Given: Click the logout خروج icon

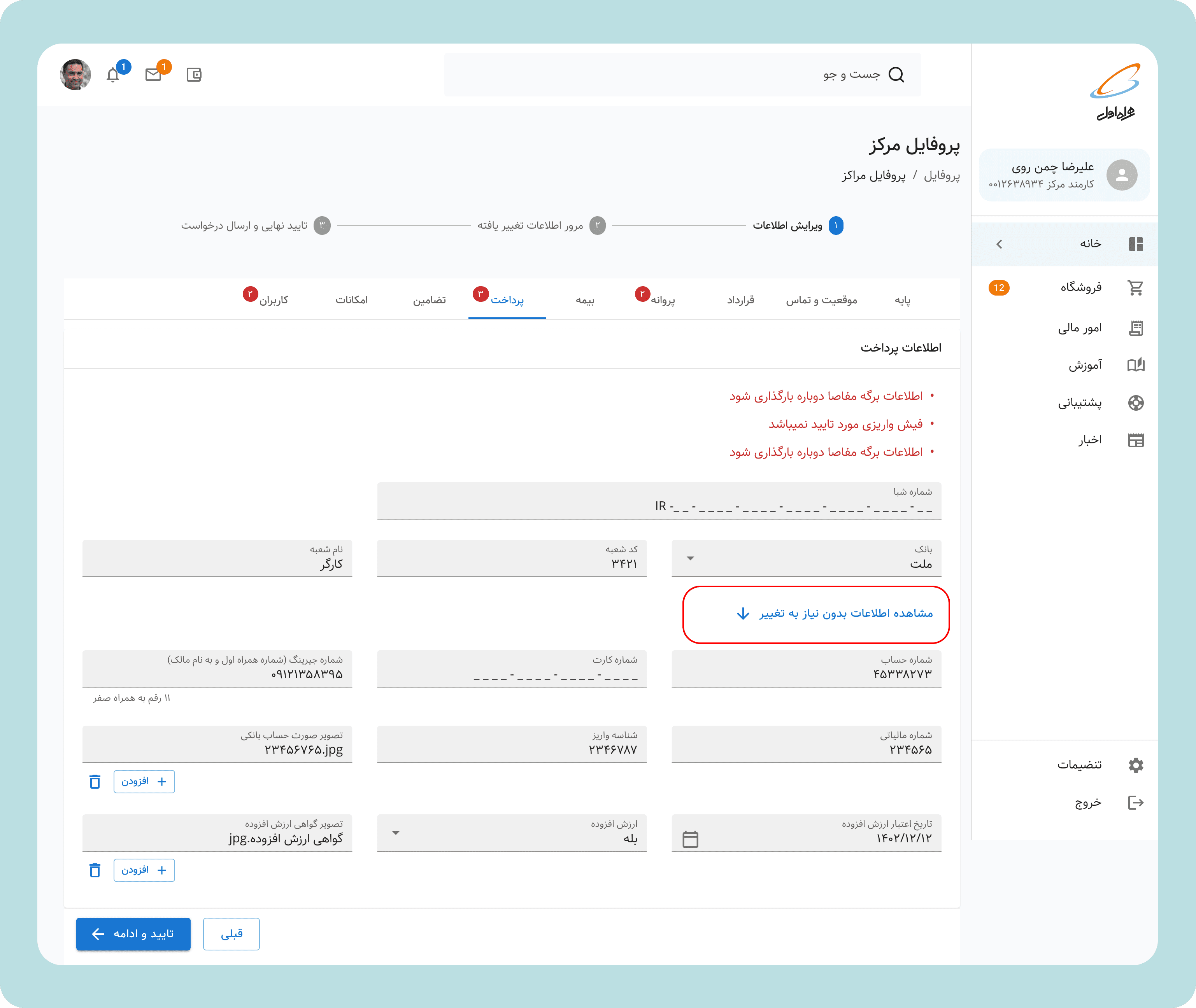Looking at the screenshot, I should pos(1135,803).
